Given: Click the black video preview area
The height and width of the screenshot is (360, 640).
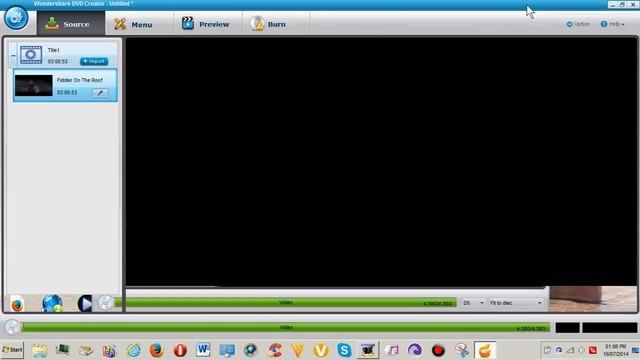Looking at the screenshot, I should tap(381, 162).
